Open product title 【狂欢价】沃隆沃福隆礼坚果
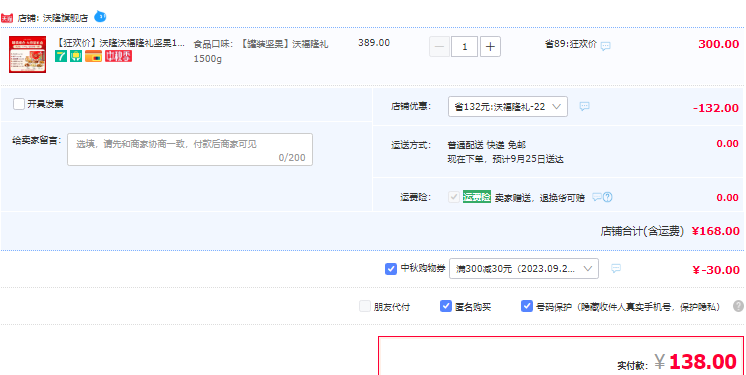 pos(120,43)
